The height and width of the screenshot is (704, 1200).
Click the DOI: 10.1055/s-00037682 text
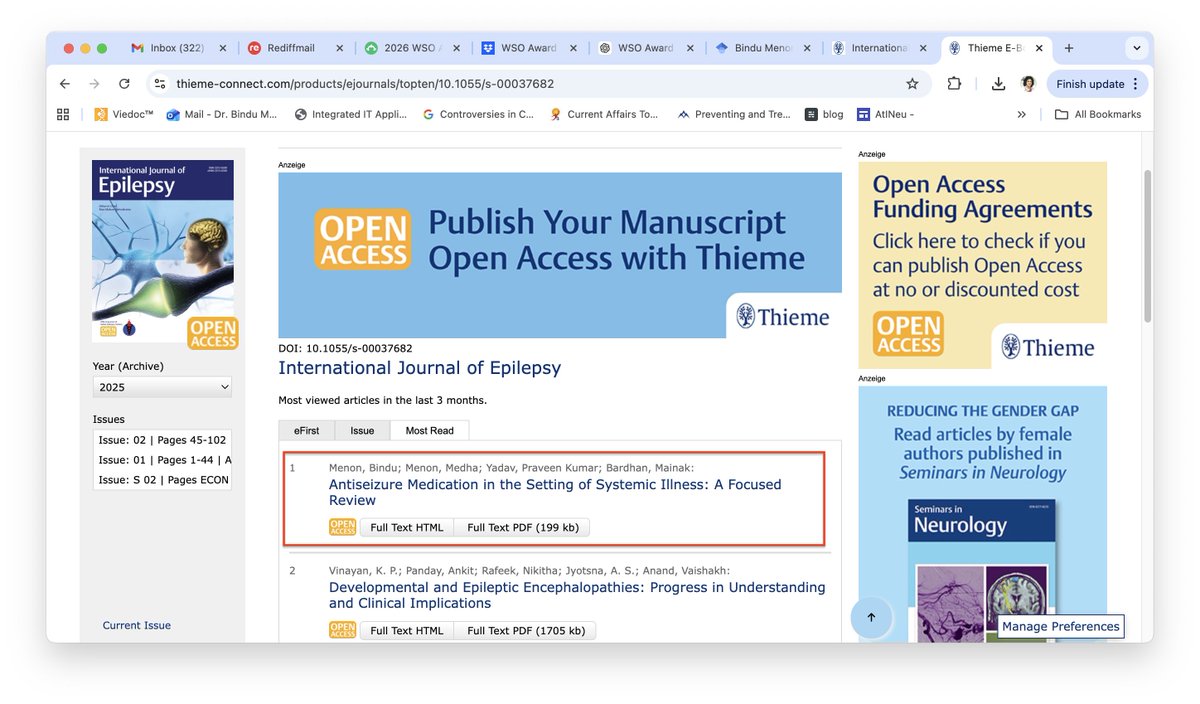click(345, 348)
